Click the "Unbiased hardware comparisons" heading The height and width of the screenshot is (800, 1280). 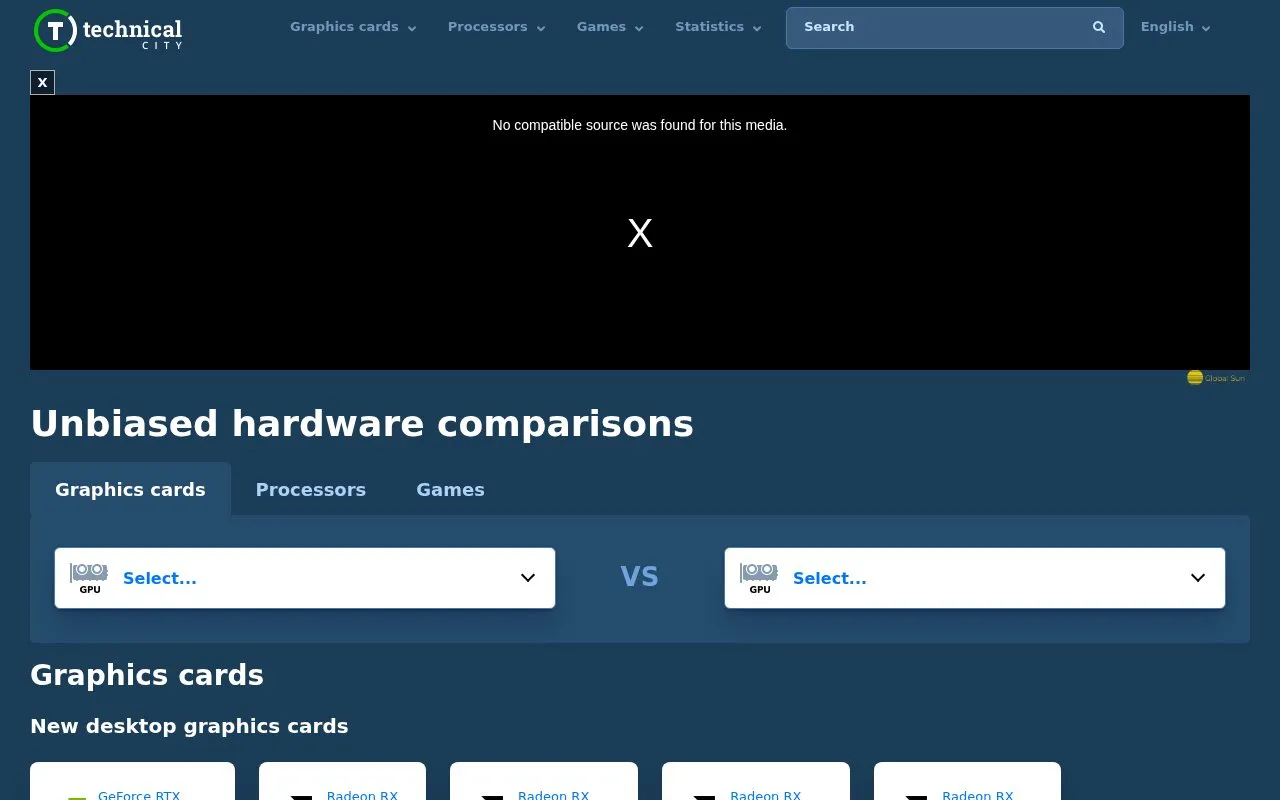click(362, 424)
